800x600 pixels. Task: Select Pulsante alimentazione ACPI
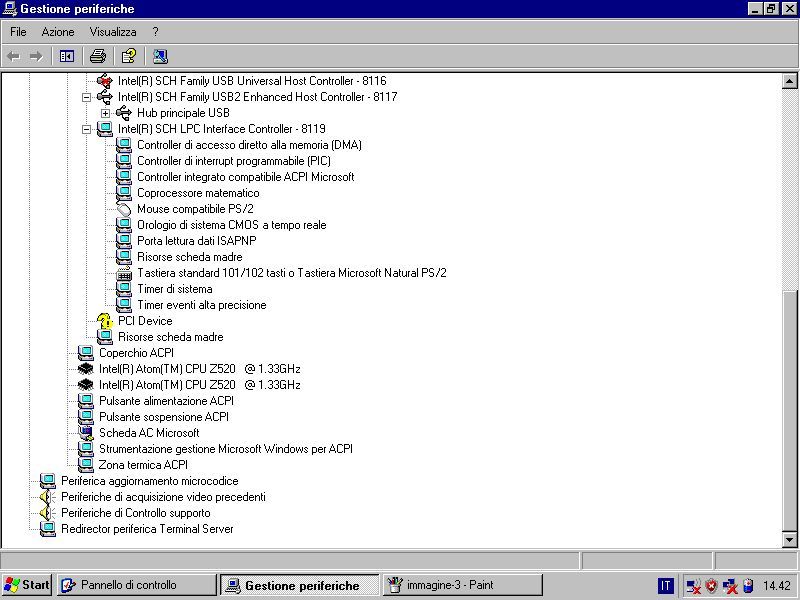pyautogui.click(x=166, y=401)
